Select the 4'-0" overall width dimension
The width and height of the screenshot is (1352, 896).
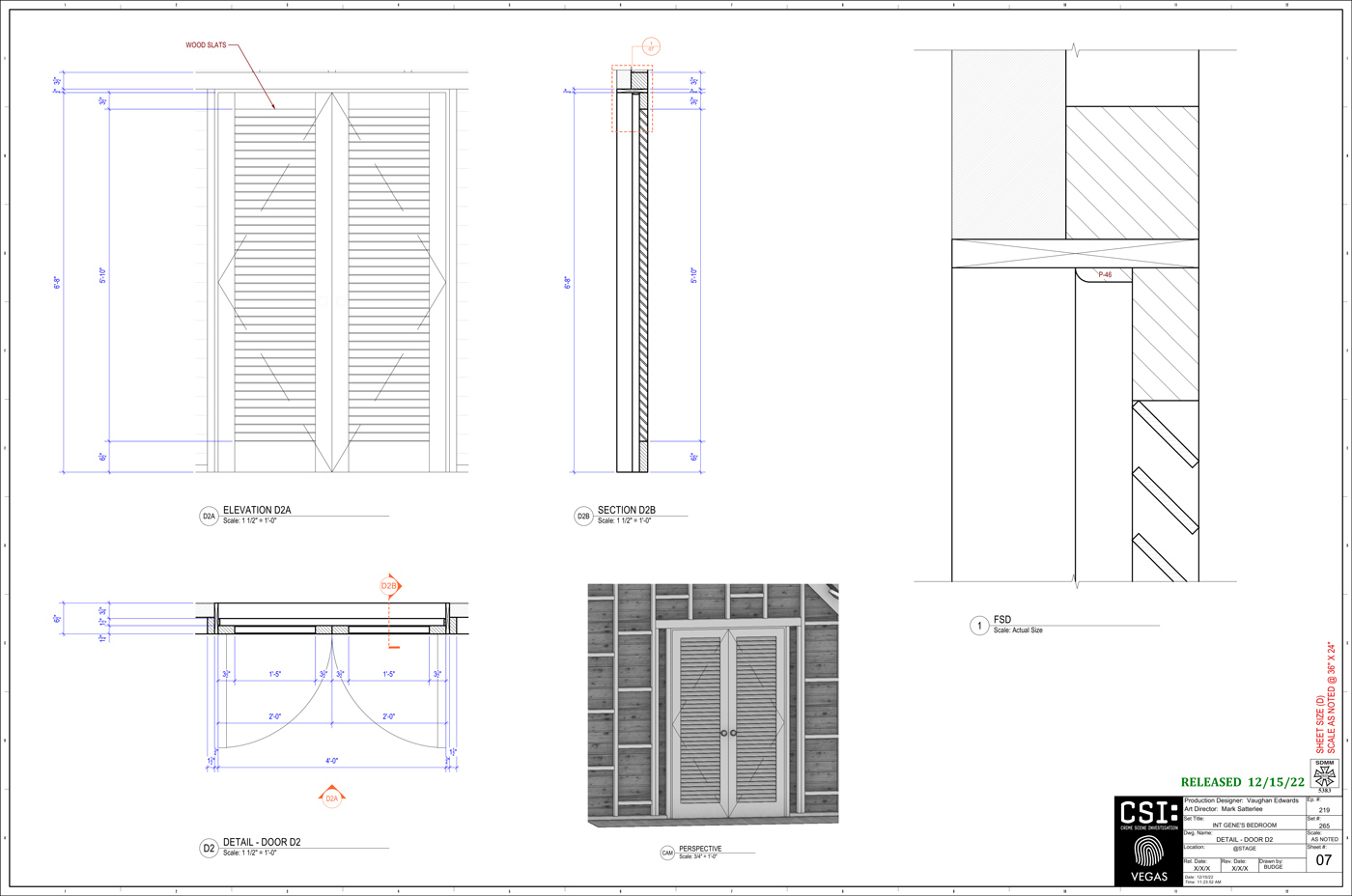pyautogui.click(x=331, y=761)
